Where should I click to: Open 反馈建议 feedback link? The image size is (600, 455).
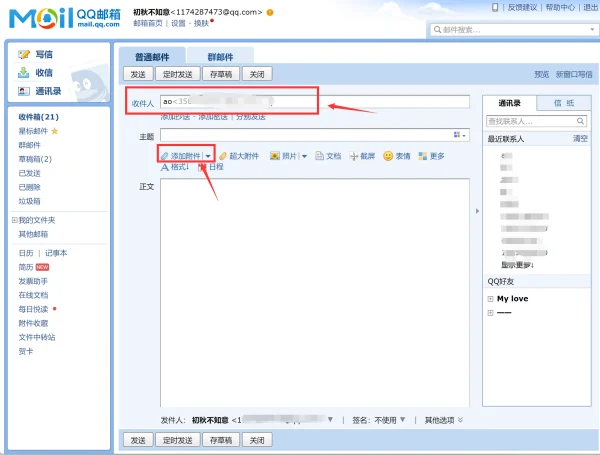[522, 7]
